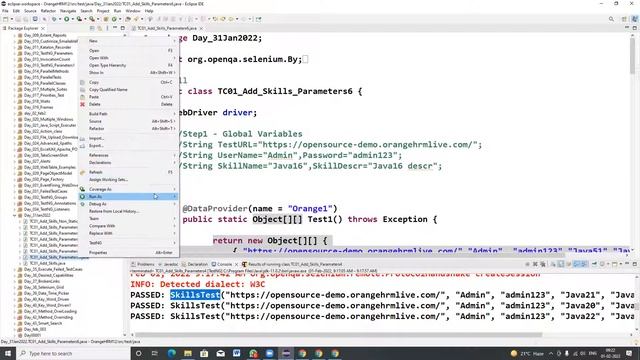Click the Save toolbar icon
The width and height of the screenshot is (640, 360).
[x=18, y=19]
